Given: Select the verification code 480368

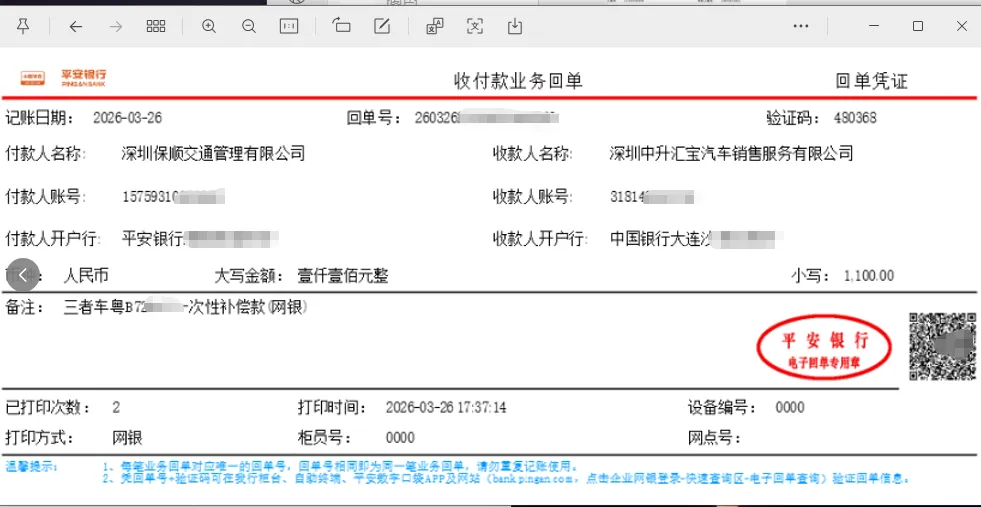Looking at the screenshot, I should coord(855,118).
